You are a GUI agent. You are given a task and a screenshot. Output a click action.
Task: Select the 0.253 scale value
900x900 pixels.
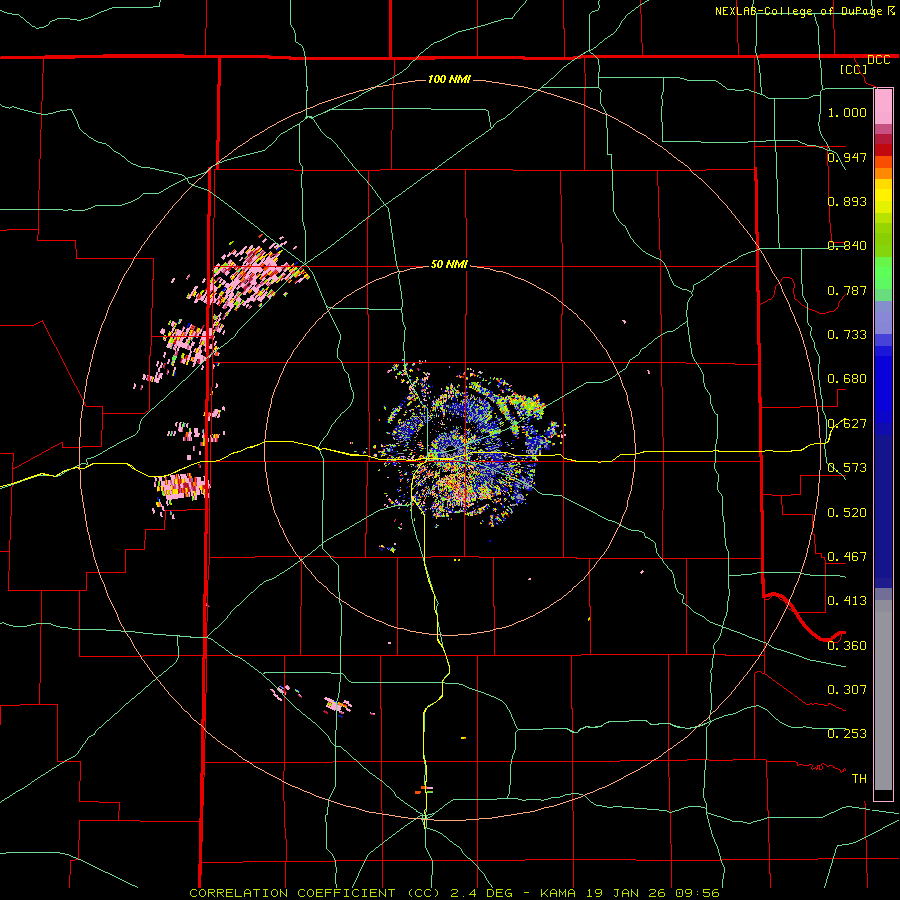click(x=847, y=733)
